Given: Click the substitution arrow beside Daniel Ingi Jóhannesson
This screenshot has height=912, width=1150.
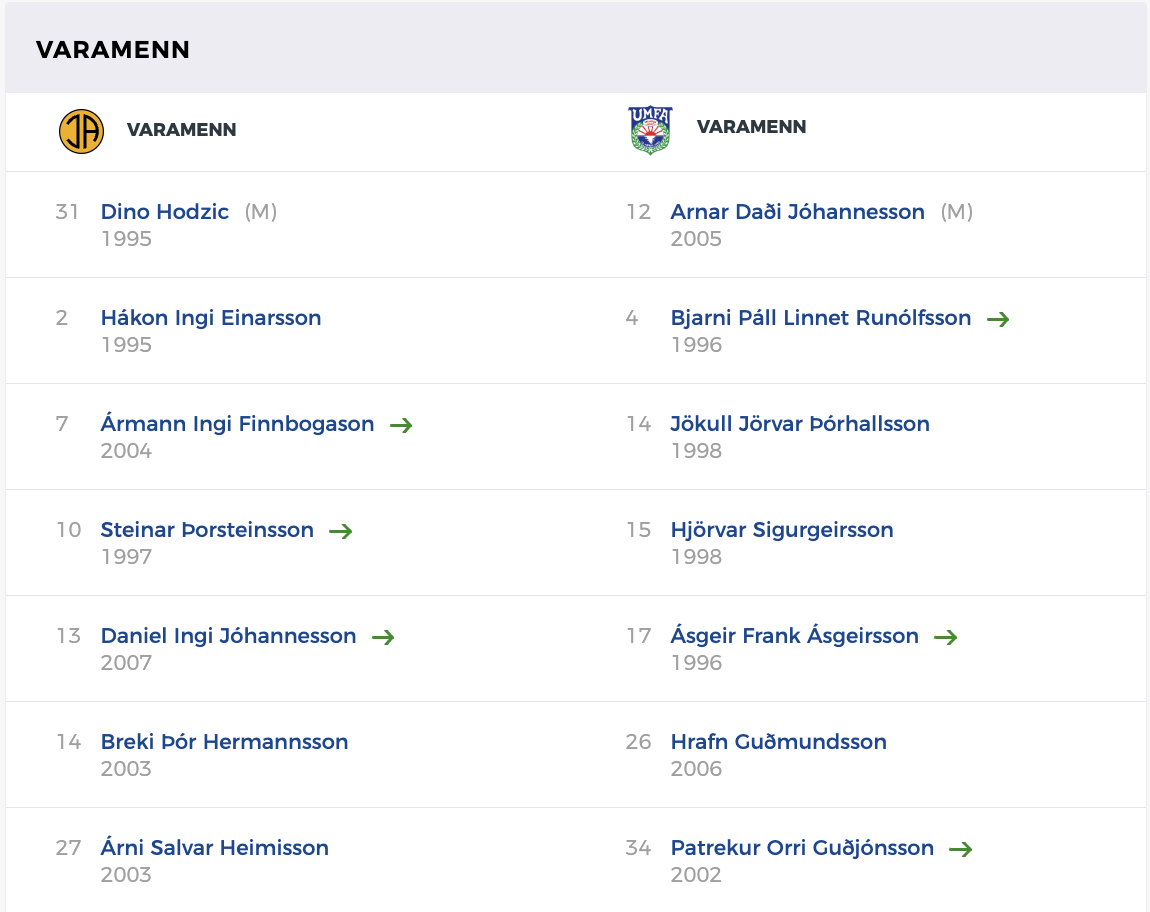Looking at the screenshot, I should (383, 637).
